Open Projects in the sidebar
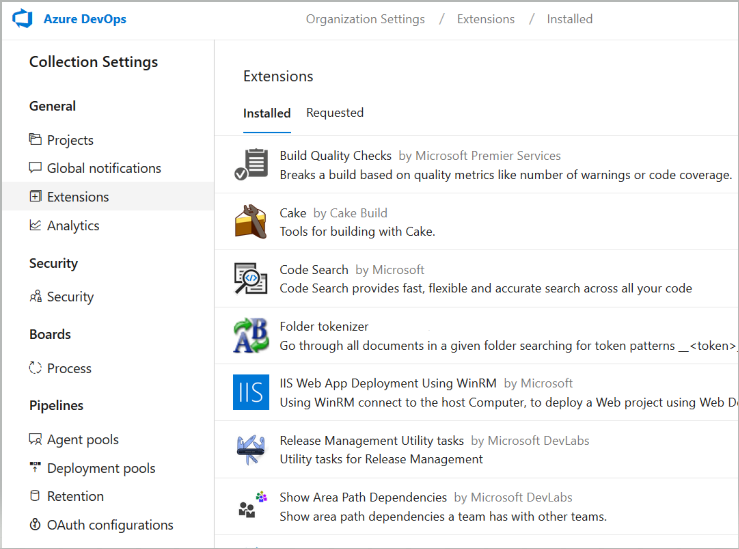Screen dimensions: 739x549 70,140
